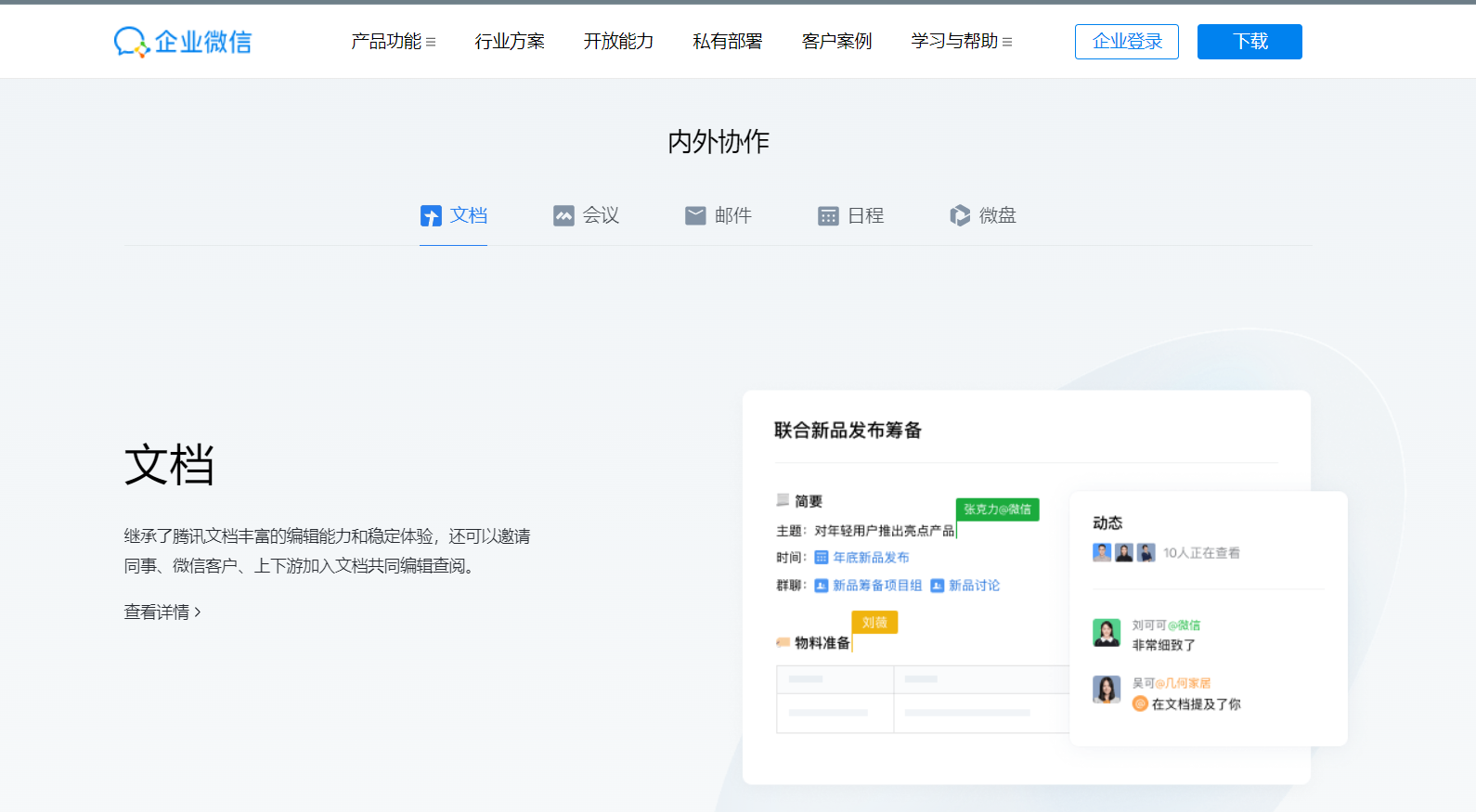Click the large 文档 heading

click(169, 465)
